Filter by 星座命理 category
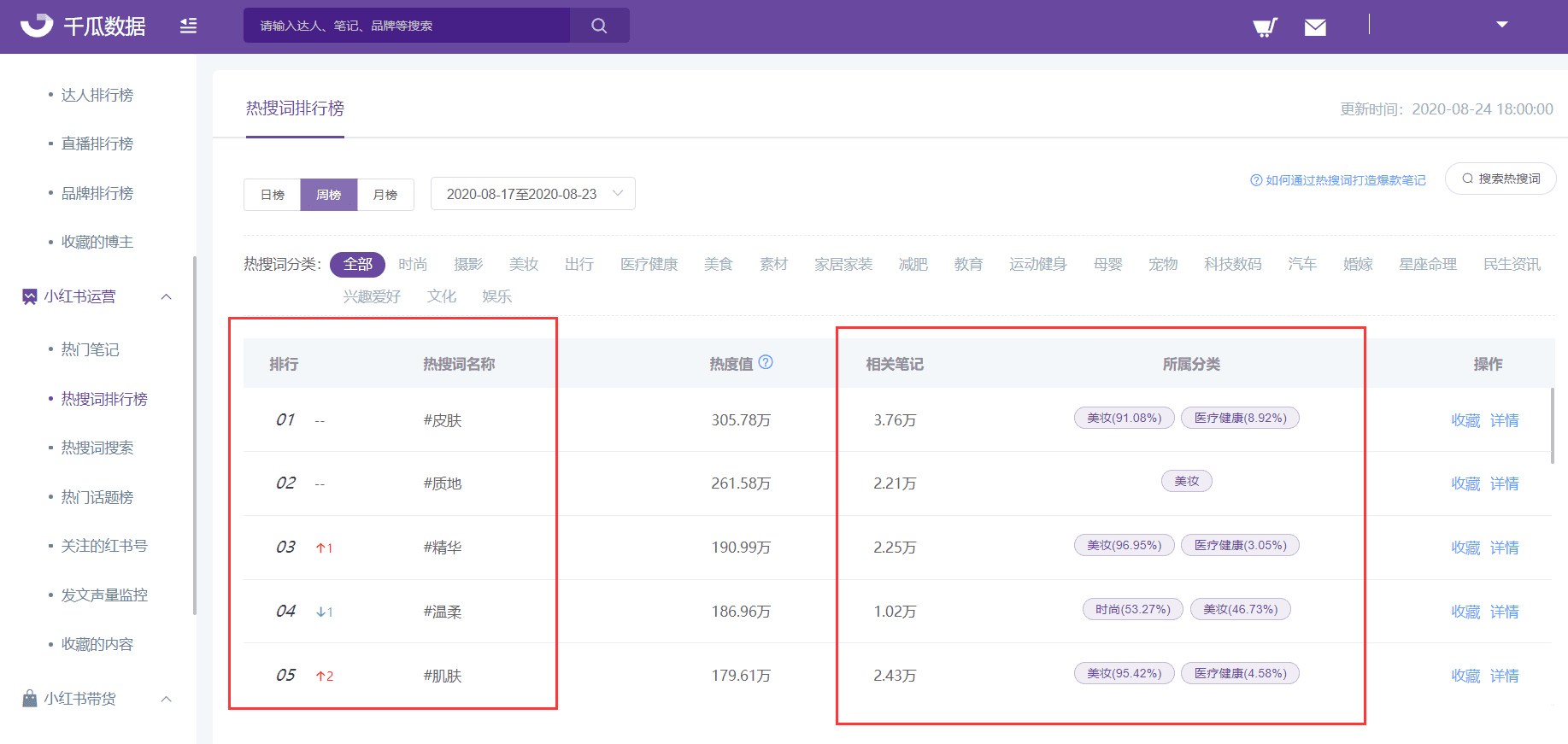 [1428, 265]
